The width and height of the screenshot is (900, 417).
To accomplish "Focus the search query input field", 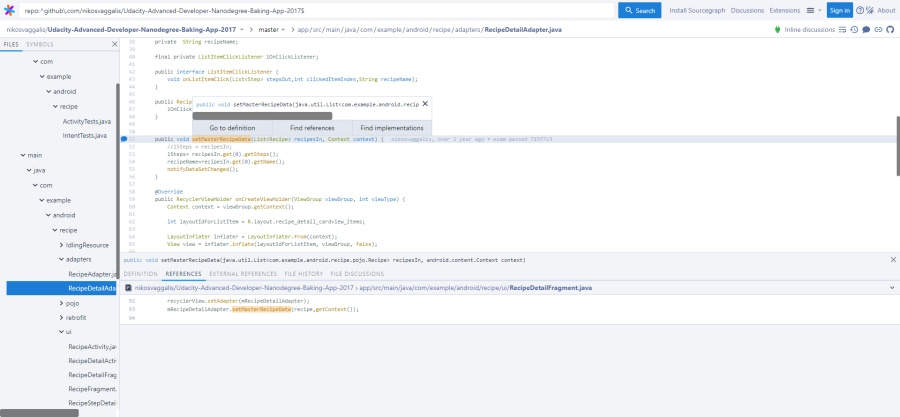I will coord(317,10).
